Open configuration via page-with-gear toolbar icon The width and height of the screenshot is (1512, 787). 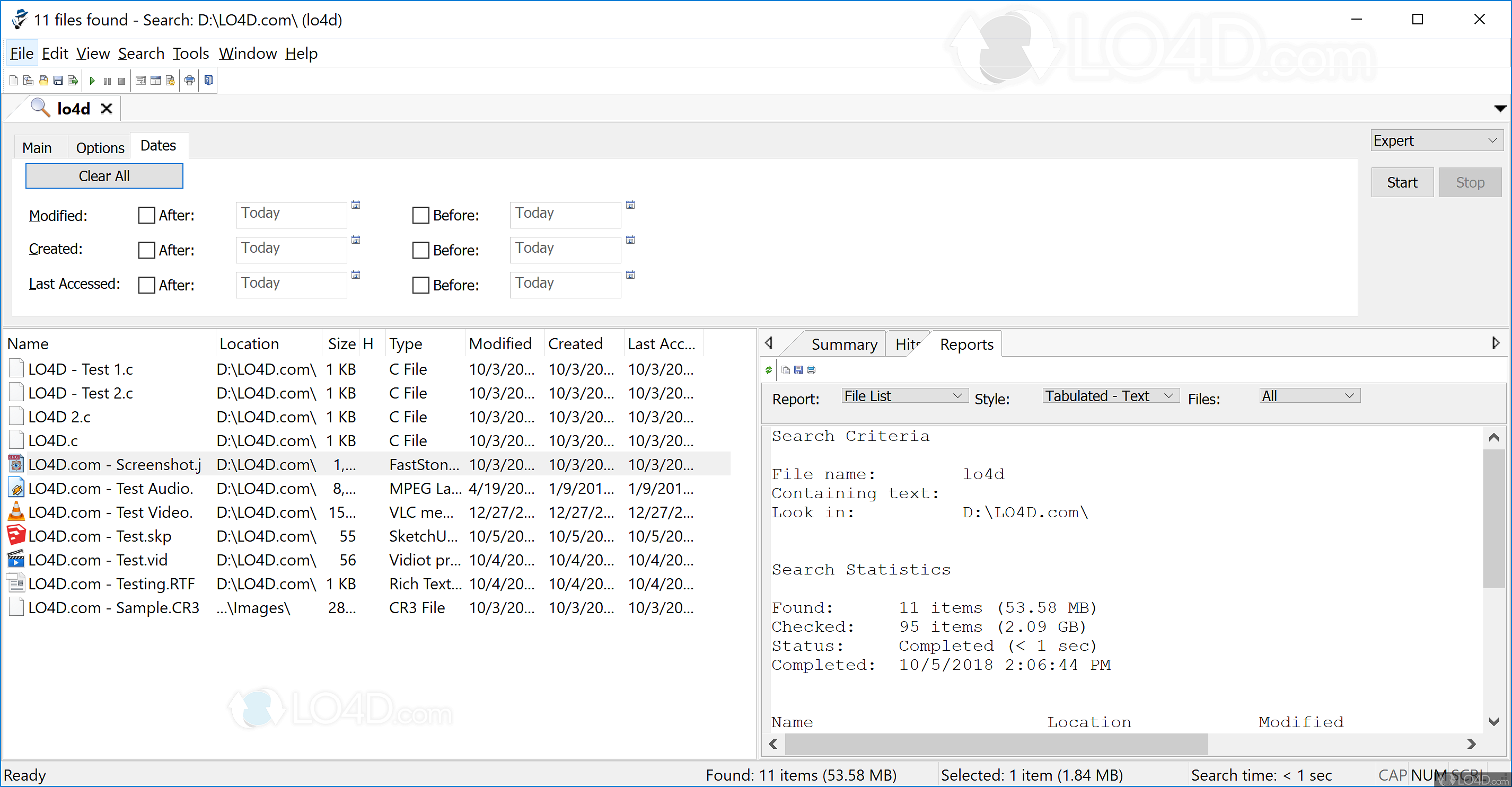(170, 81)
